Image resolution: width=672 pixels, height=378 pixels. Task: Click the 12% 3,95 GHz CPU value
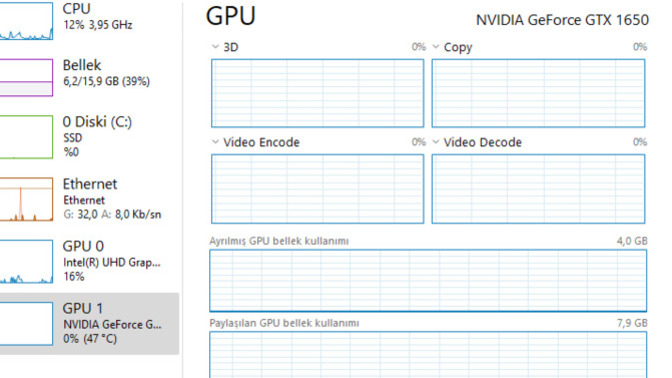pos(98,25)
